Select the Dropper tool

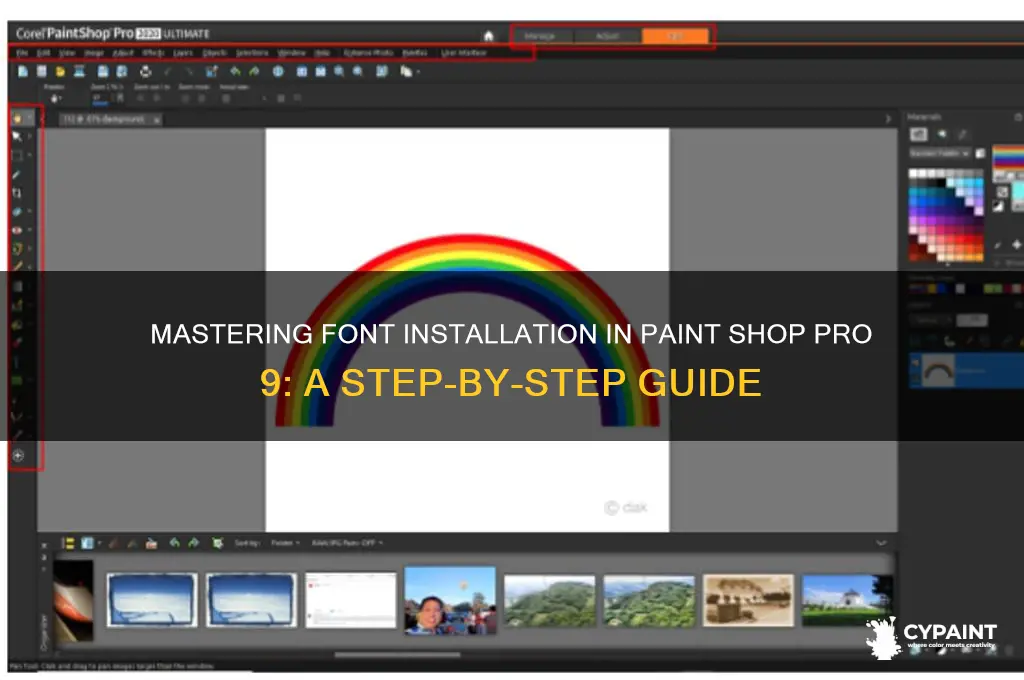click(x=17, y=174)
